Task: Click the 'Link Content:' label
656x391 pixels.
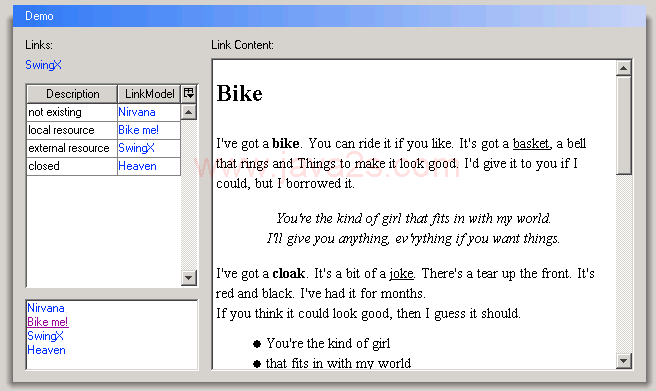Action: (x=242, y=45)
